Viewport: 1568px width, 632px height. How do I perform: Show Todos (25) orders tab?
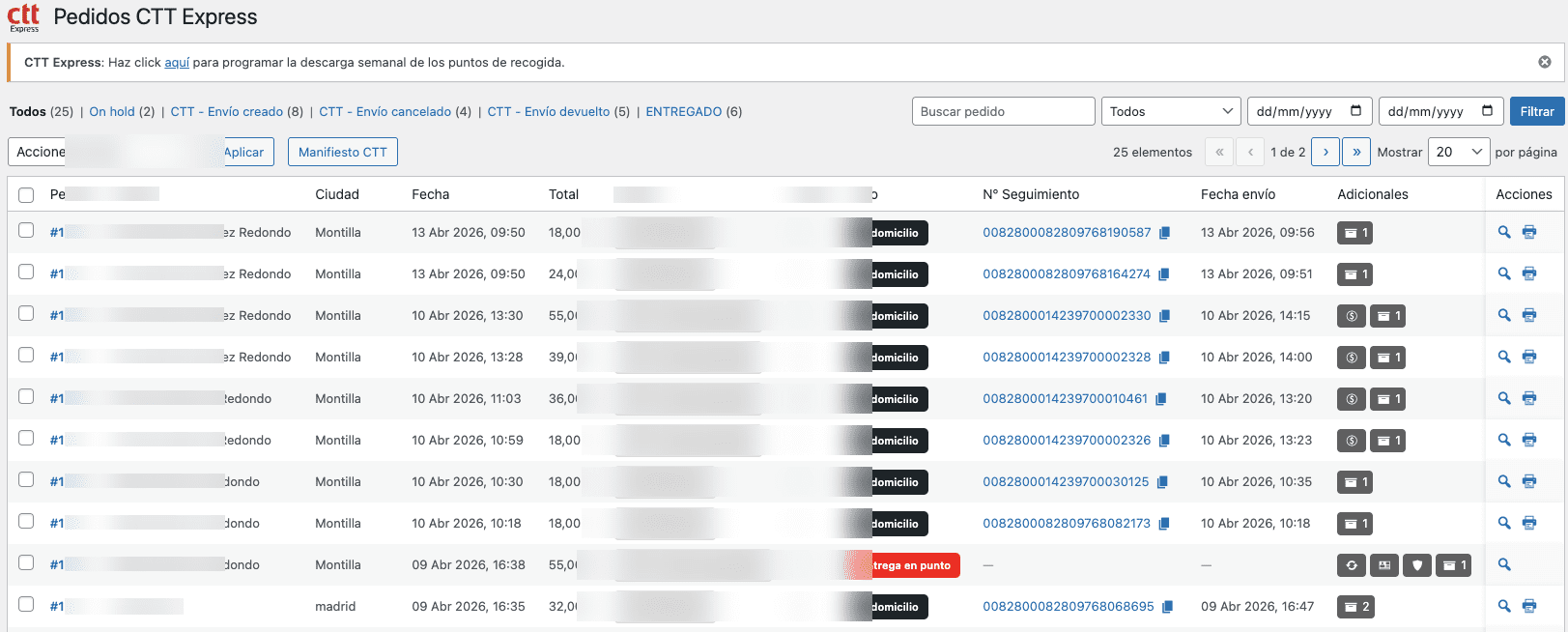pyautogui.click(x=42, y=111)
